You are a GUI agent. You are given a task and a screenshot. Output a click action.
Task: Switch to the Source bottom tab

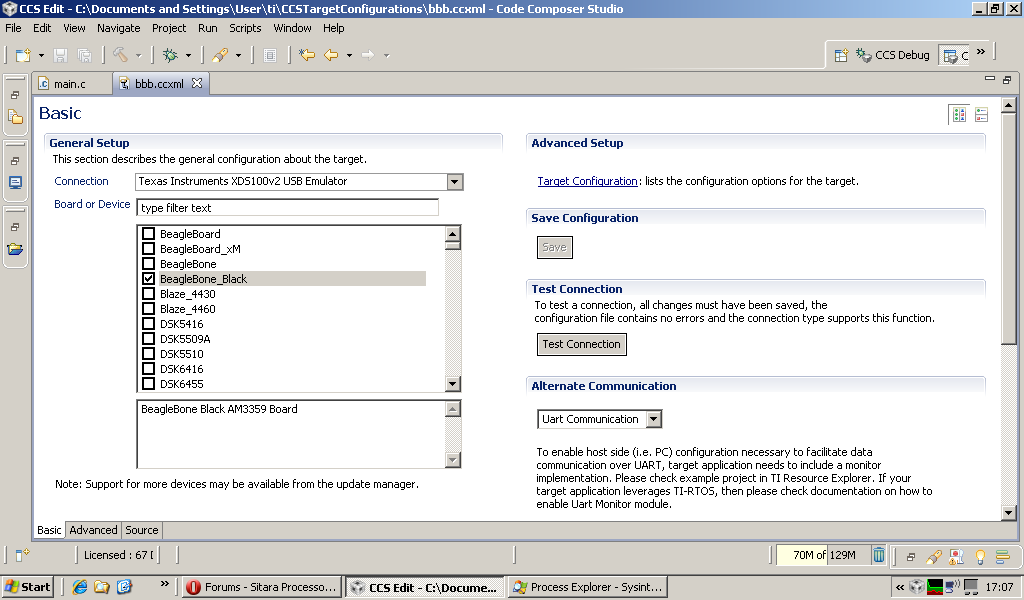click(142, 530)
